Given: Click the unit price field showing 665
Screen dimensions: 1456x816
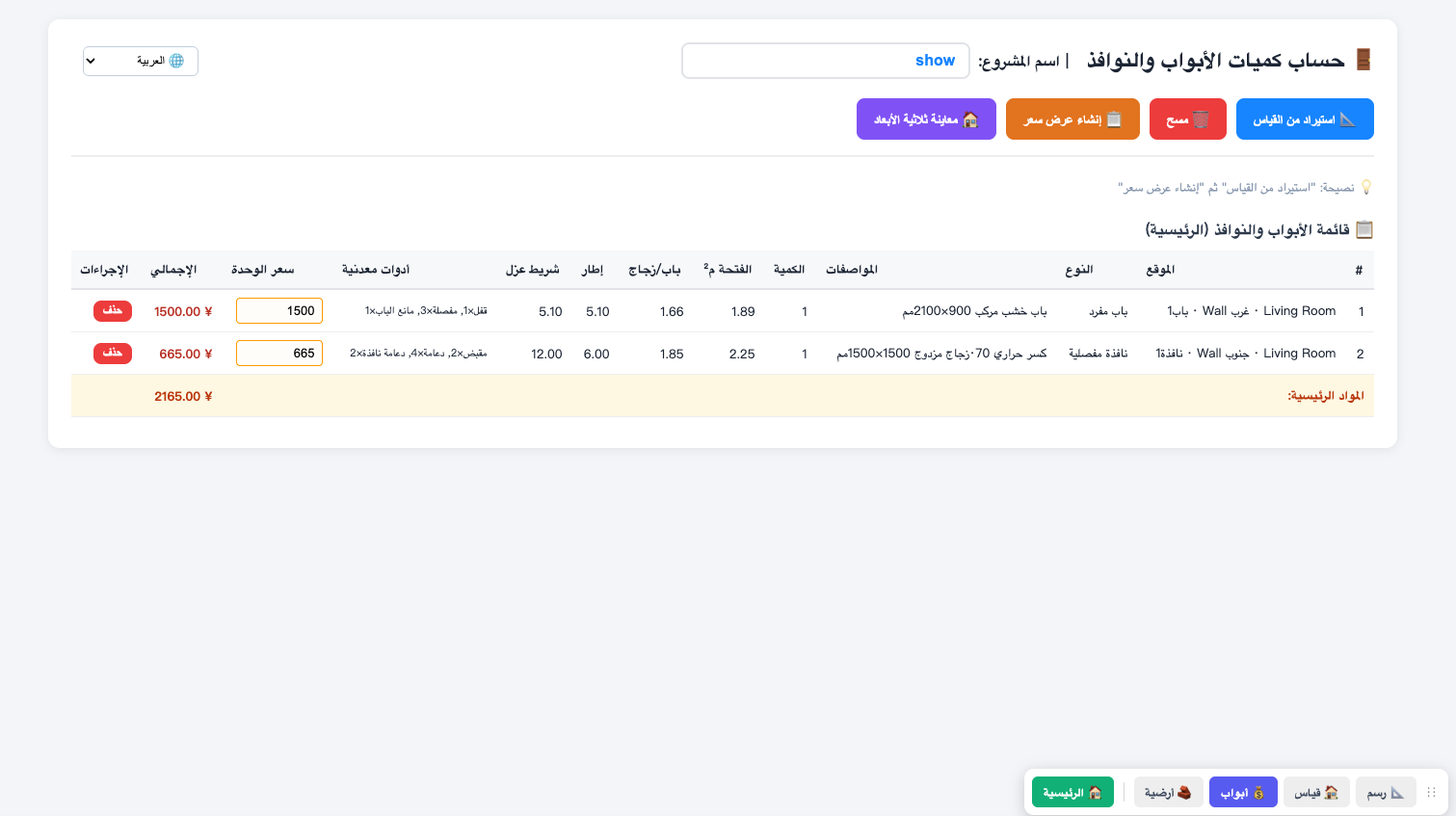Looking at the screenshot, I should coord(279,354).
